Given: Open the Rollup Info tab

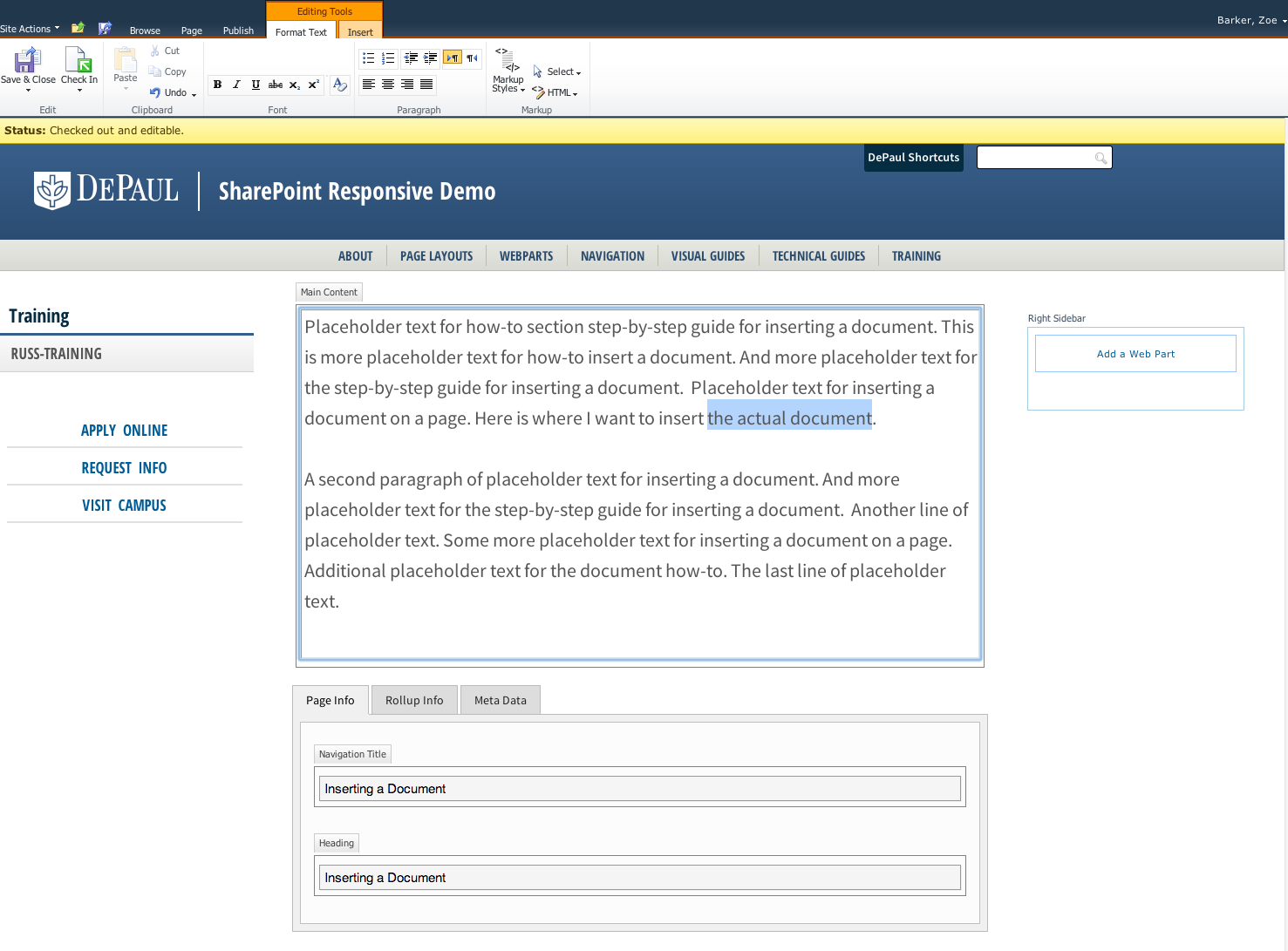Looking at the screenshot, I should tap(413, 699).
